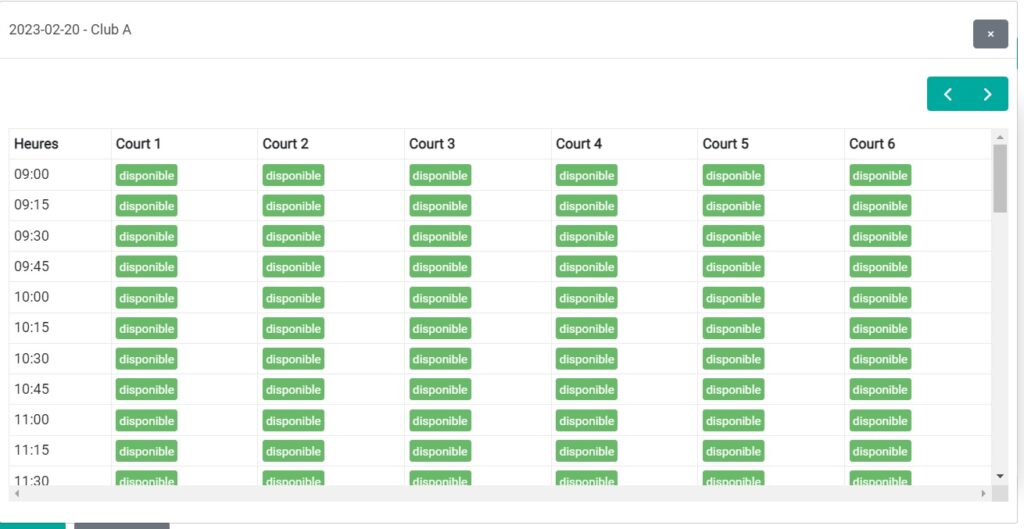The image size is (1024, 529).
Task: Click the 11:15 time label
Action: pyautogui.click(x=31, y=450)
